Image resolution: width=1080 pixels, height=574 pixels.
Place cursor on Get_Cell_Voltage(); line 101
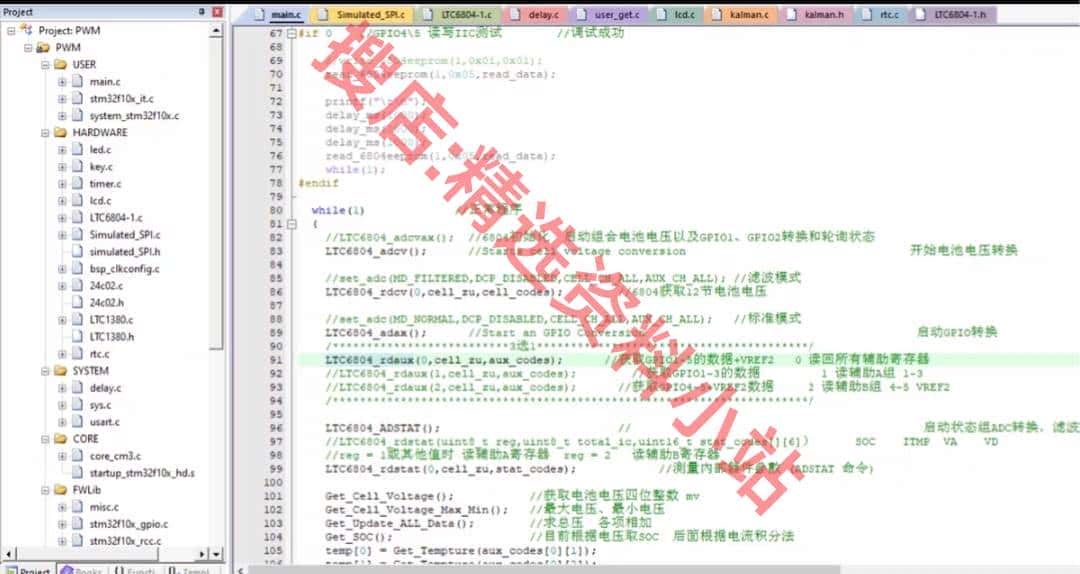pos(389,496)
